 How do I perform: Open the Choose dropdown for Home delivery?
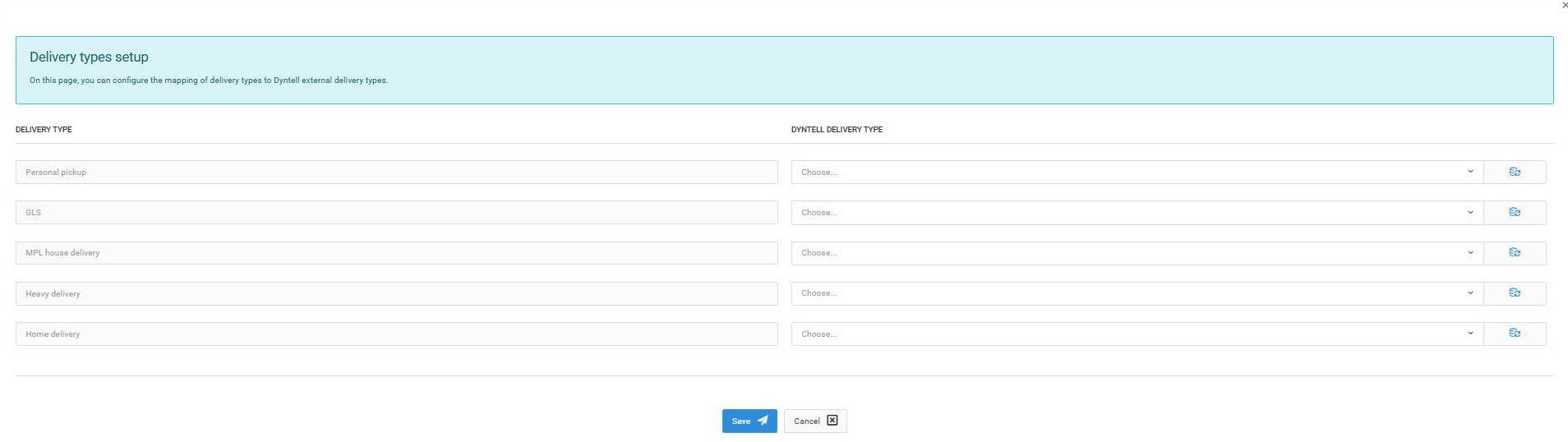[x=1137, y=334]
